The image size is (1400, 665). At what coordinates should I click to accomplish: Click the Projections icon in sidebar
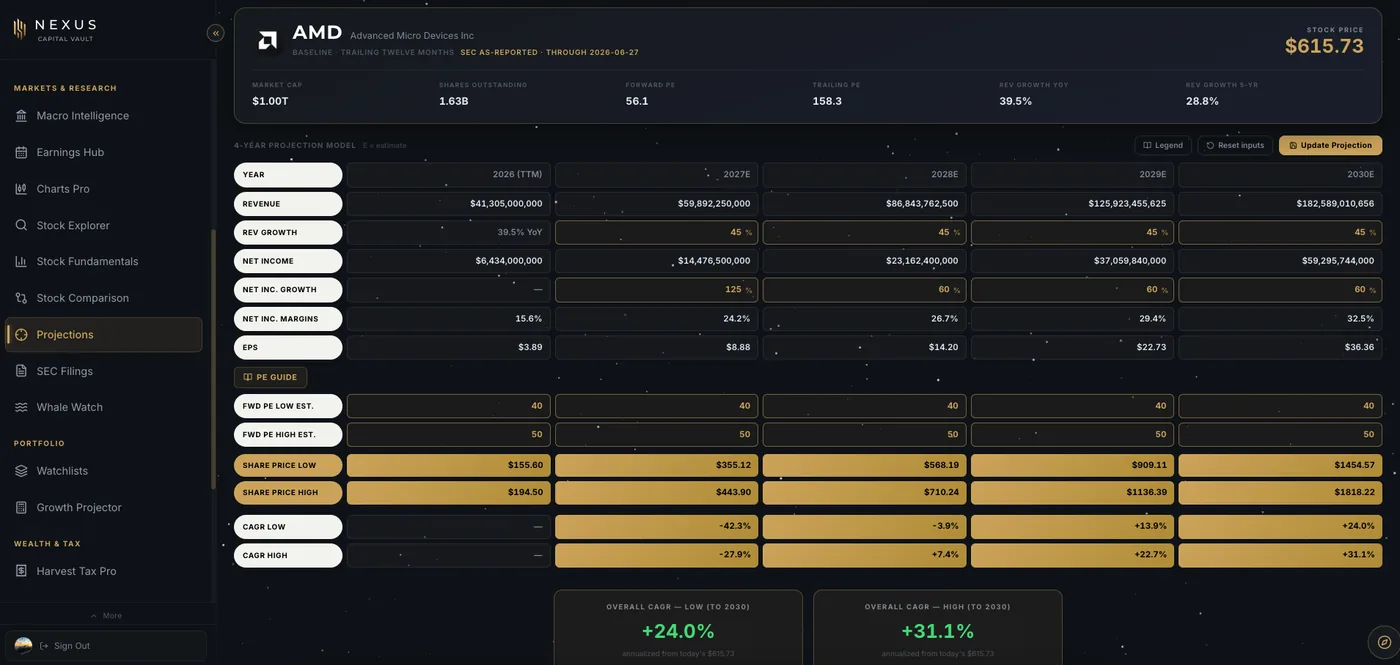pyautogui.click(x=21, y=334)
